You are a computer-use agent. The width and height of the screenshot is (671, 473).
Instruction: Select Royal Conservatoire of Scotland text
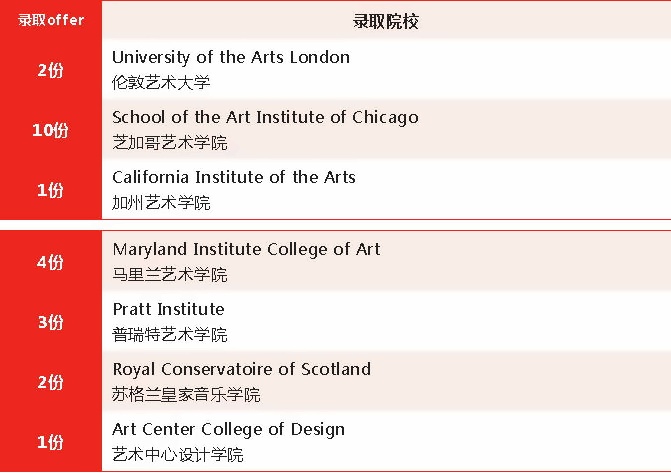[x=241, y=369]
